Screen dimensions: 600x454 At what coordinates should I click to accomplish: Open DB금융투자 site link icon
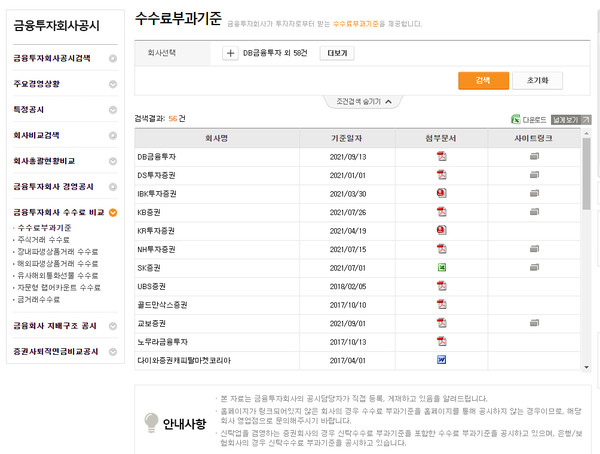click(534, 156)
